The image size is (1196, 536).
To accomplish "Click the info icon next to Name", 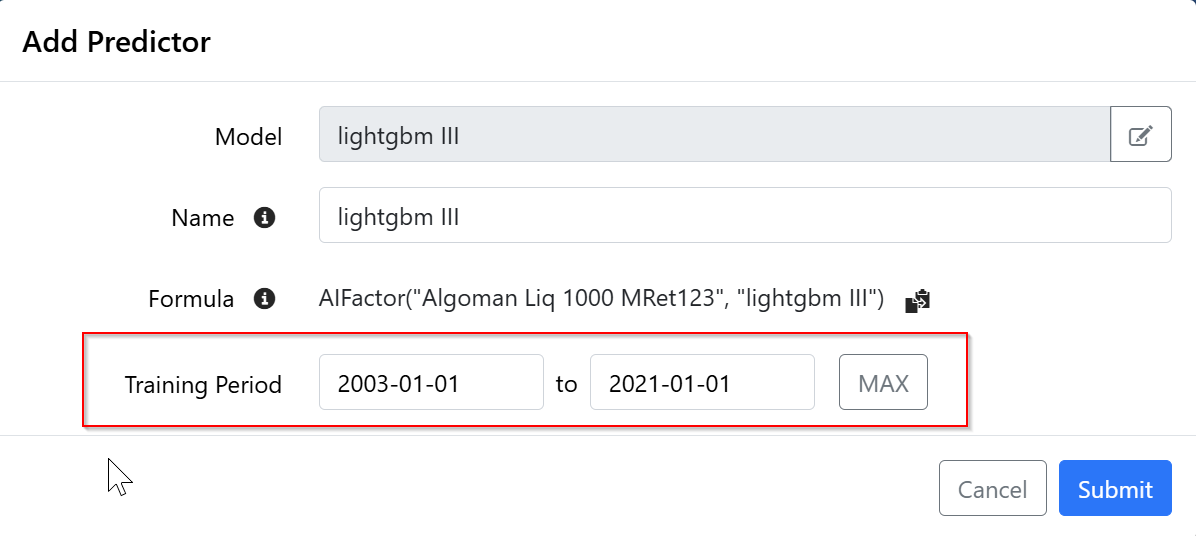I will (264, 217).
